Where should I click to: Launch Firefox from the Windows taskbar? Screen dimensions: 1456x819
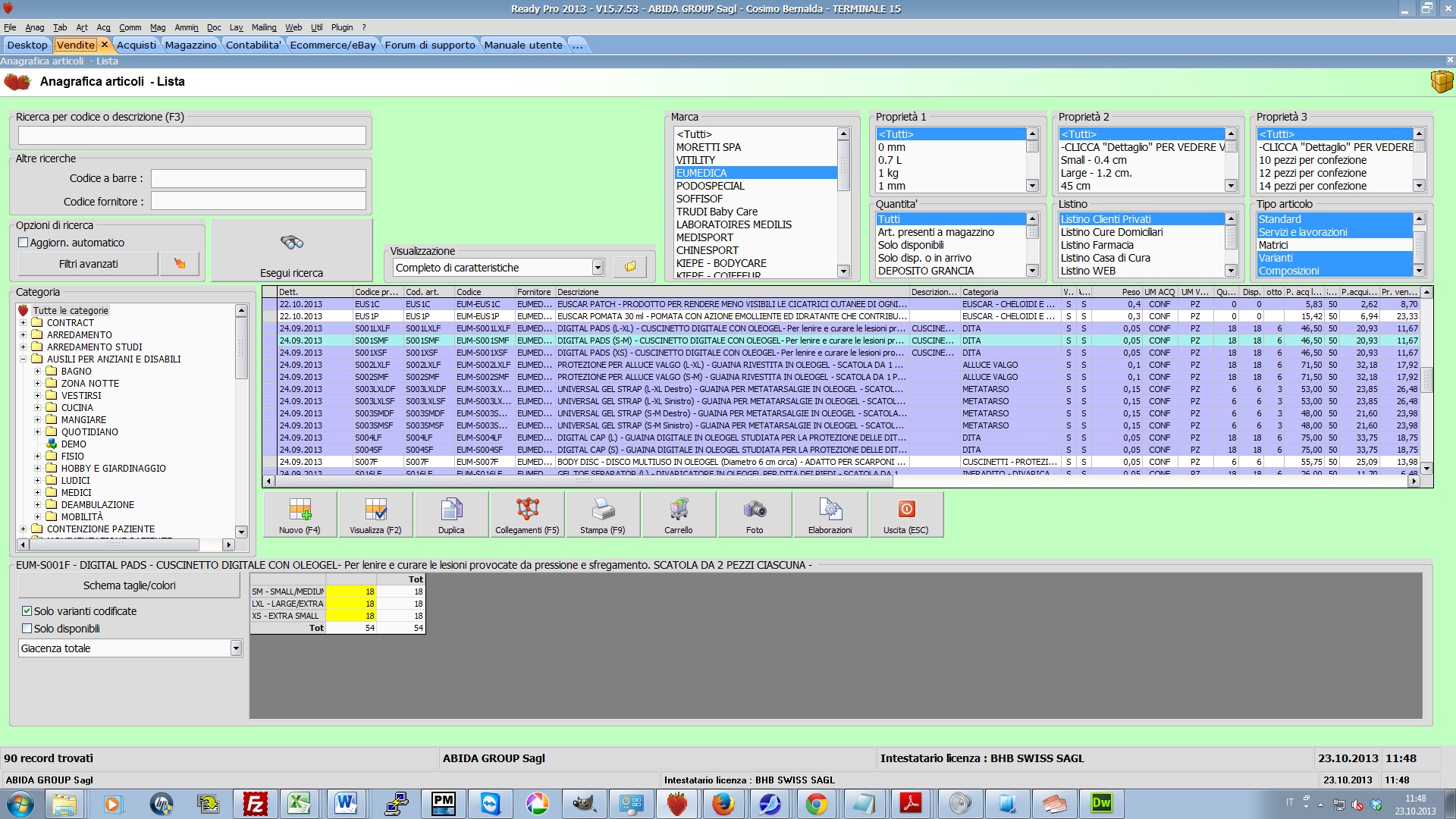click(x=723, y=803)
